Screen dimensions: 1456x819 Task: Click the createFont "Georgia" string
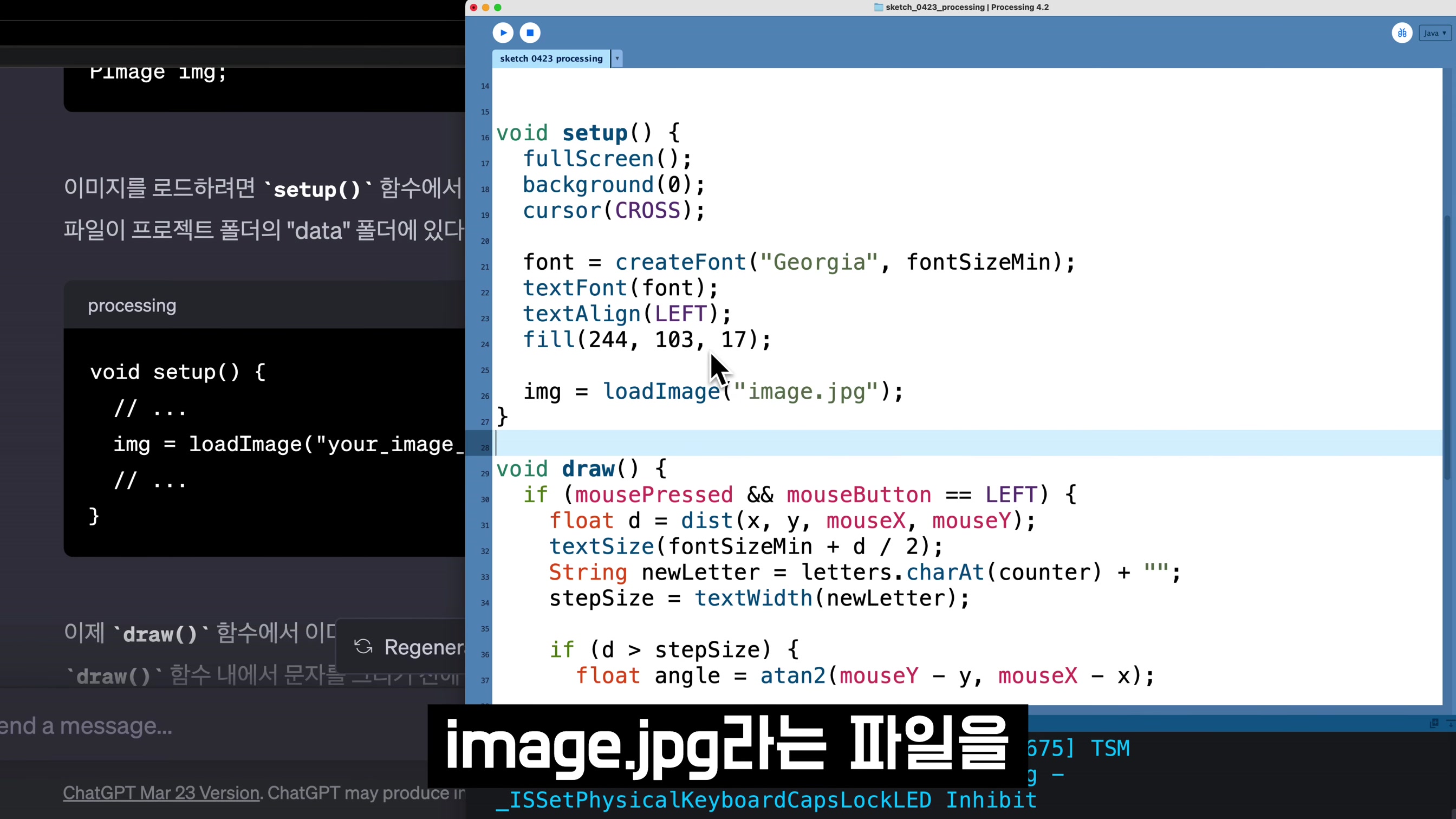pos(818,262)
